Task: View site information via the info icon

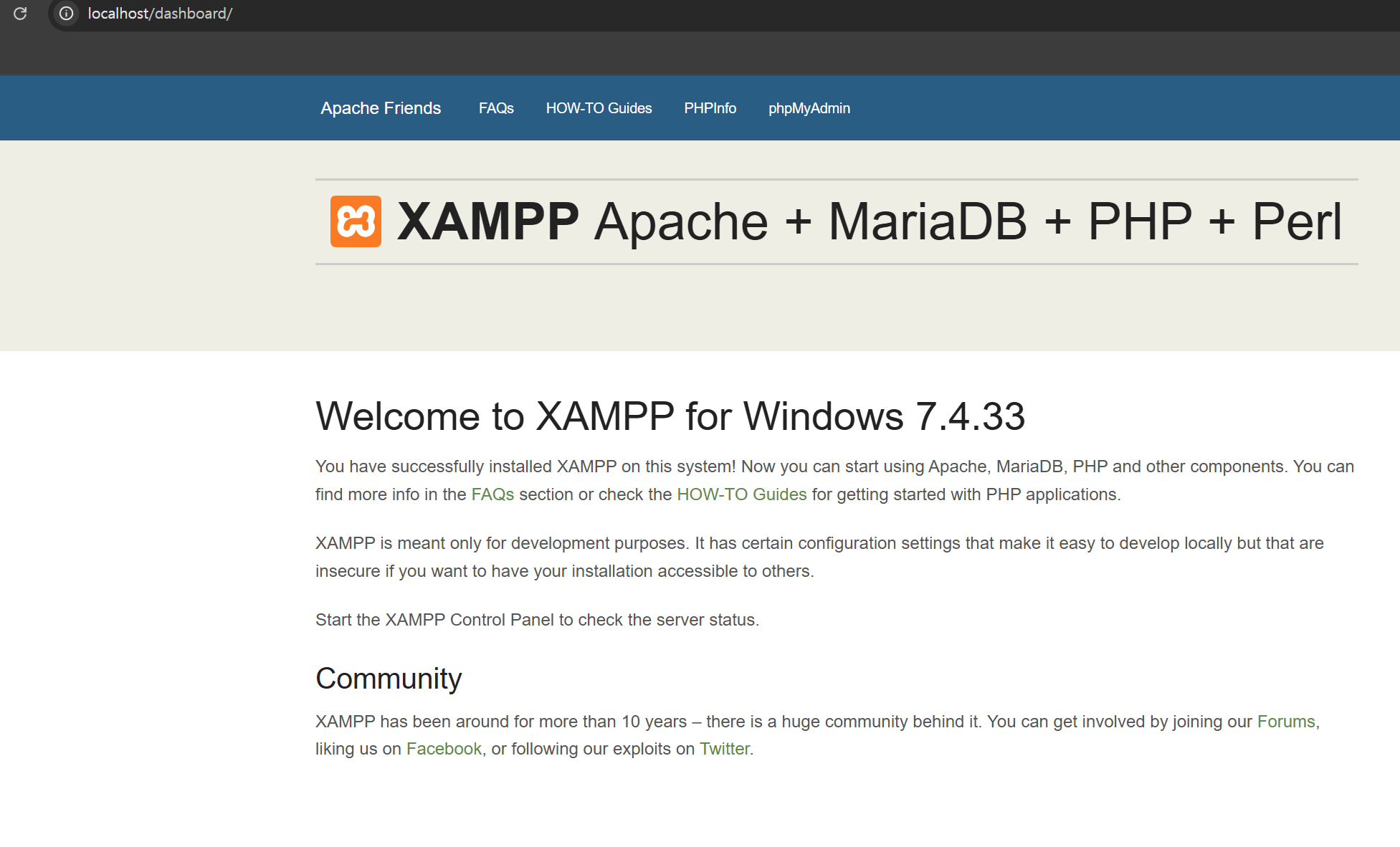Action: [x=66, y=14]
